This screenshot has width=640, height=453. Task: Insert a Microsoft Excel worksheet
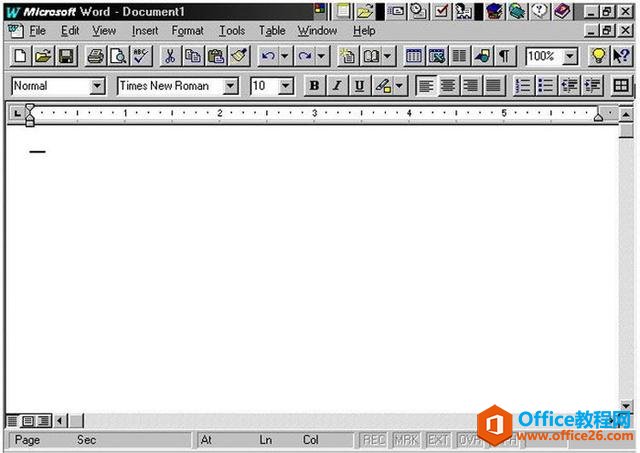coord(437,56)
